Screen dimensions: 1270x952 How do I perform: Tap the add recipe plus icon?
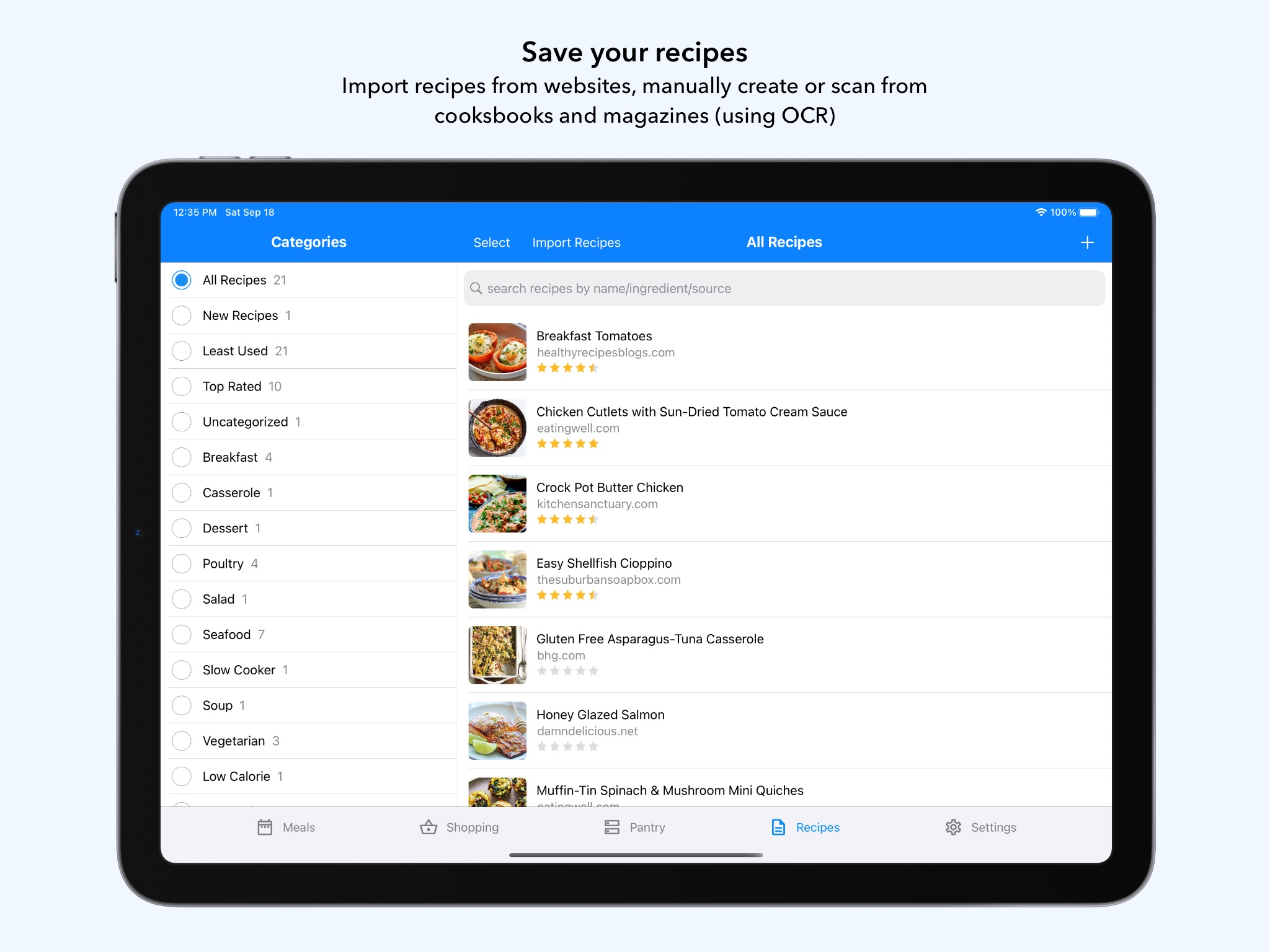coord(1087,242)
